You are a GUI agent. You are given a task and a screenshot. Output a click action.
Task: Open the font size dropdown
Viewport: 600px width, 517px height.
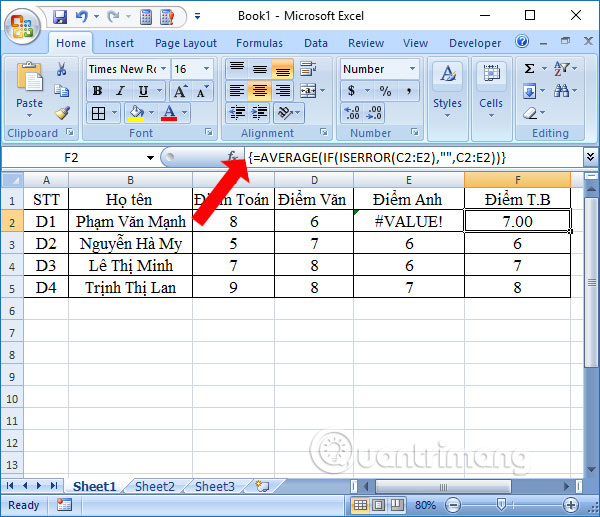coord(207,69)
